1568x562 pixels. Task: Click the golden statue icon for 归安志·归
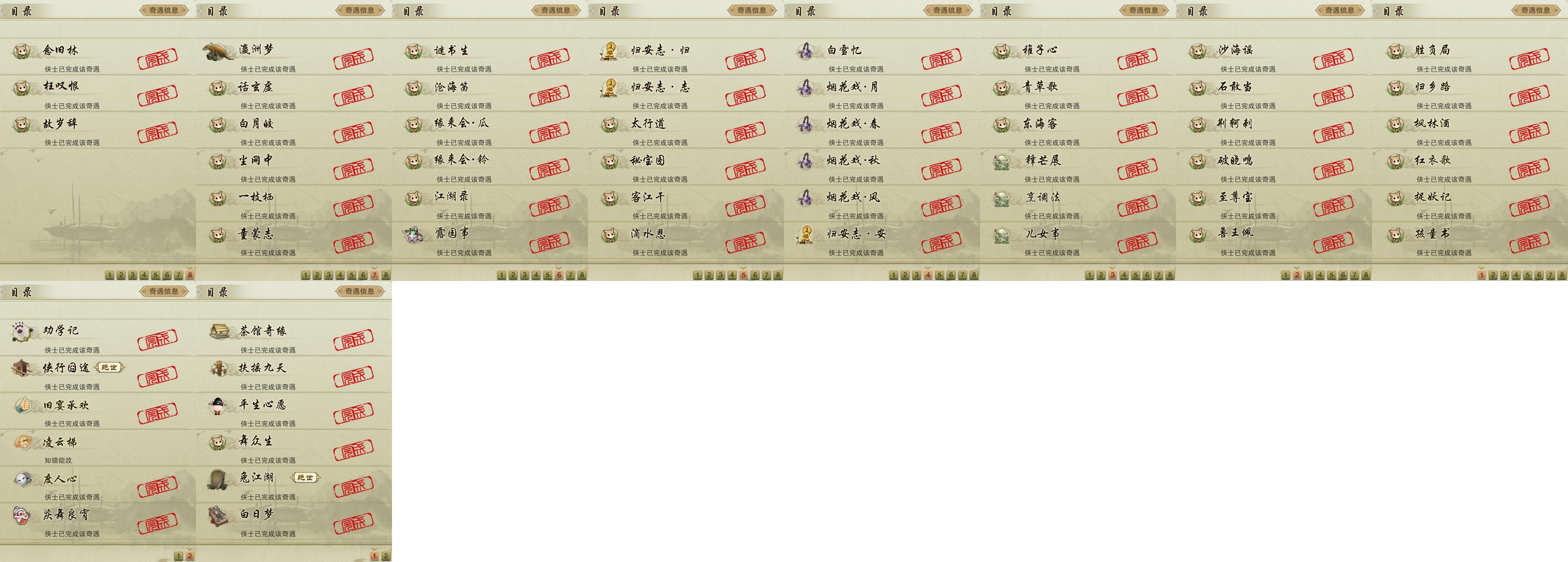click(x=609, y=51)
